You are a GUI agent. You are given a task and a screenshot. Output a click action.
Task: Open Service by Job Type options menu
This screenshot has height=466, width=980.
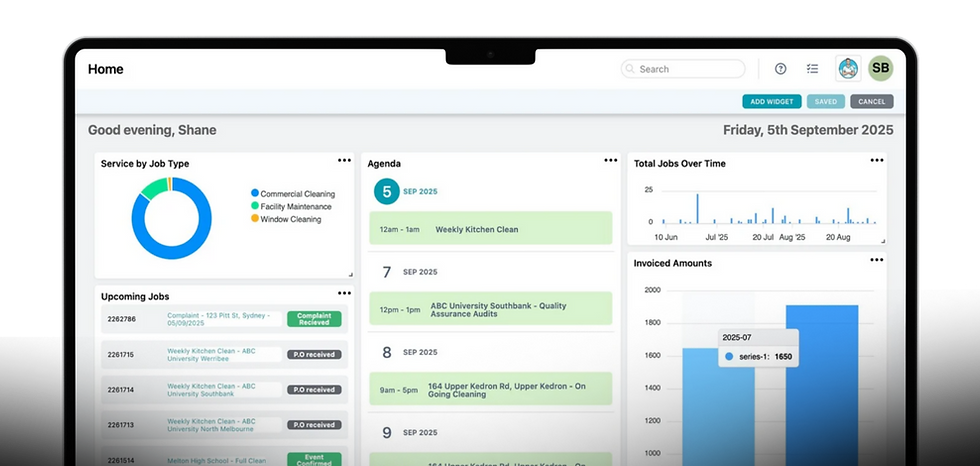(x=344, y=161)
